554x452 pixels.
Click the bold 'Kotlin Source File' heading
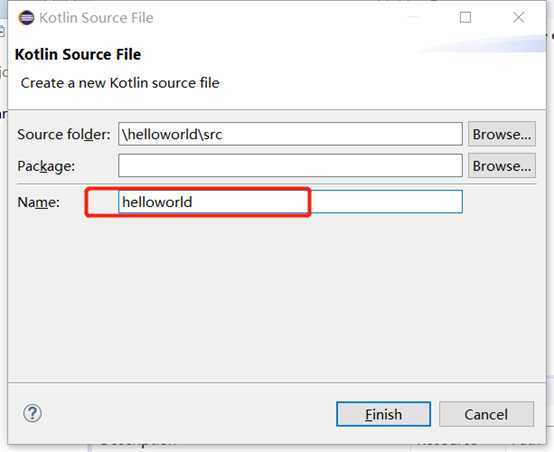tap(78, 54)
